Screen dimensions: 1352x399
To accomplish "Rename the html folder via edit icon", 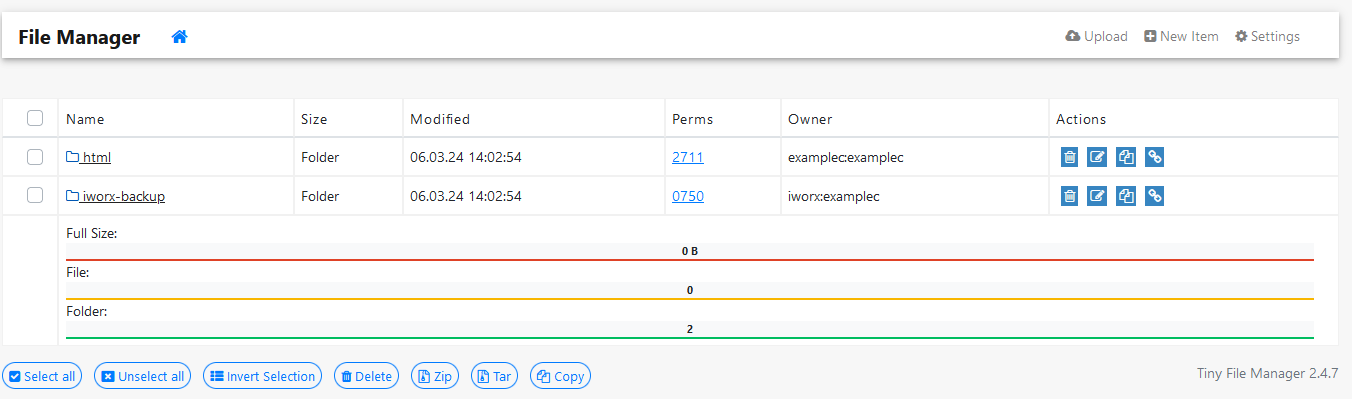I will tap(1098, 157).
